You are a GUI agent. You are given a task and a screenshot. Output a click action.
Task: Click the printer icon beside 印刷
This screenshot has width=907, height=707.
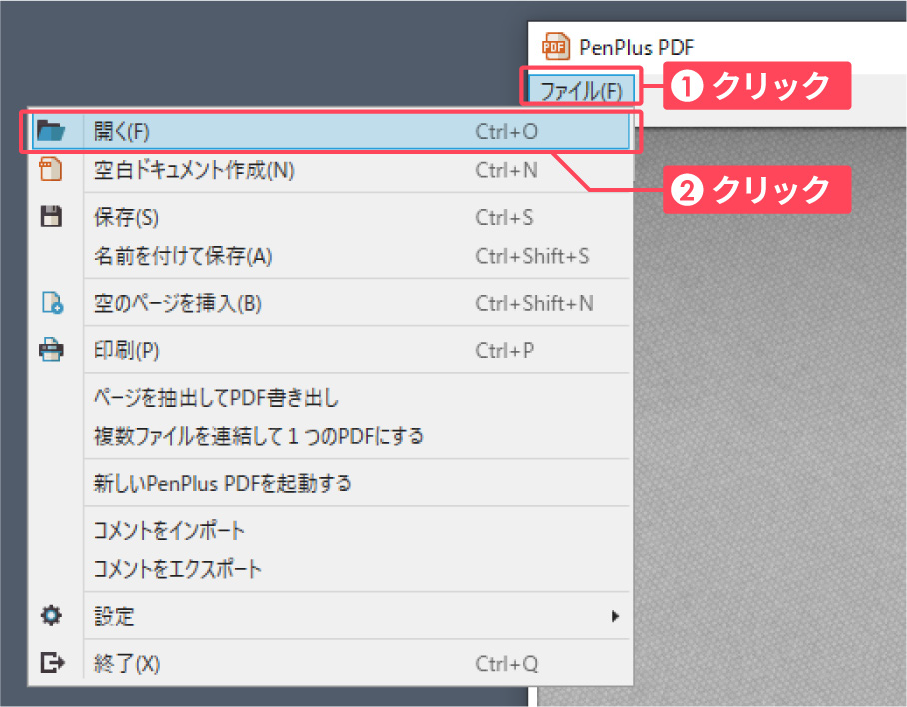point(50,350)
